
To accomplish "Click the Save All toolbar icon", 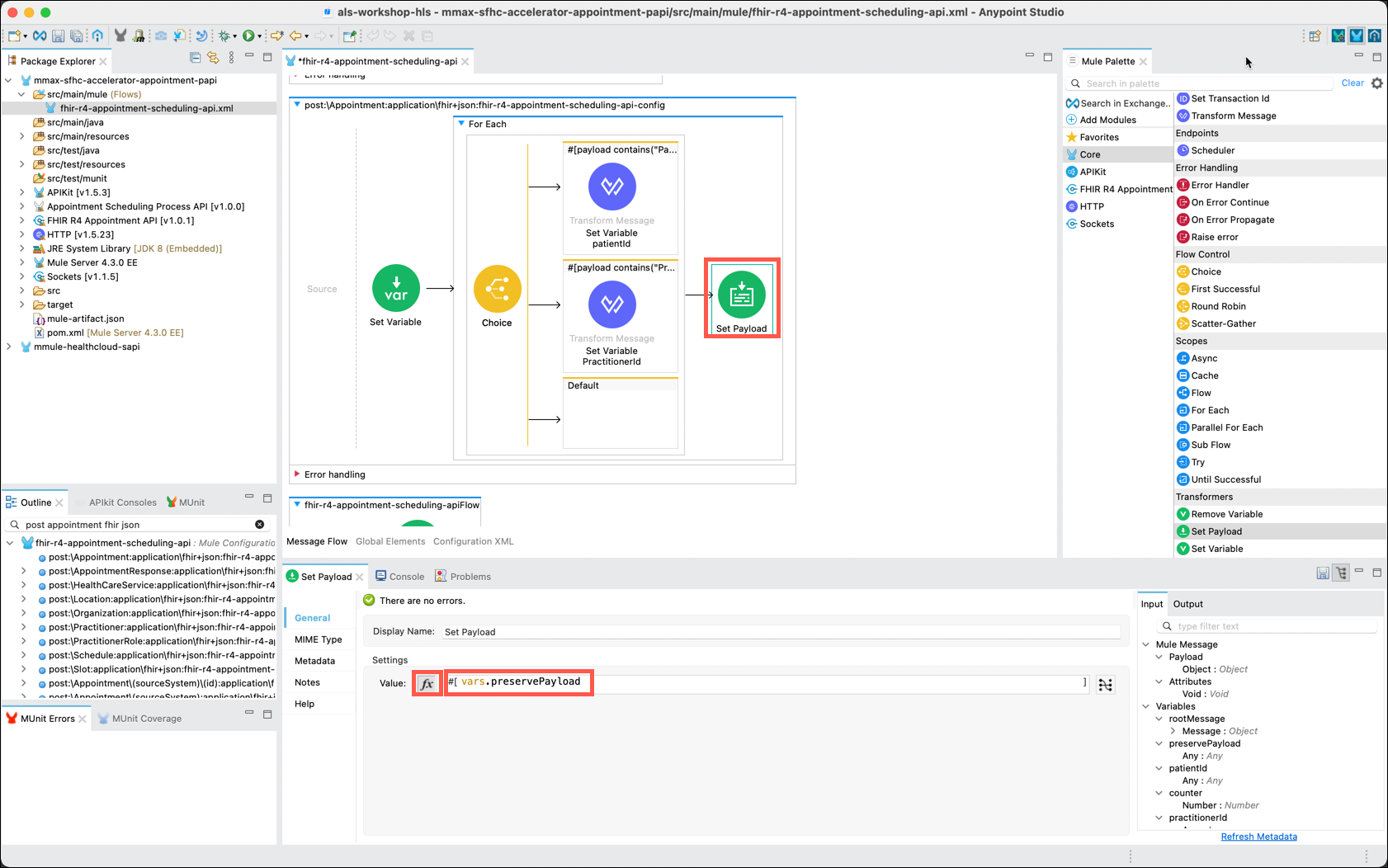I will point(76,36).
